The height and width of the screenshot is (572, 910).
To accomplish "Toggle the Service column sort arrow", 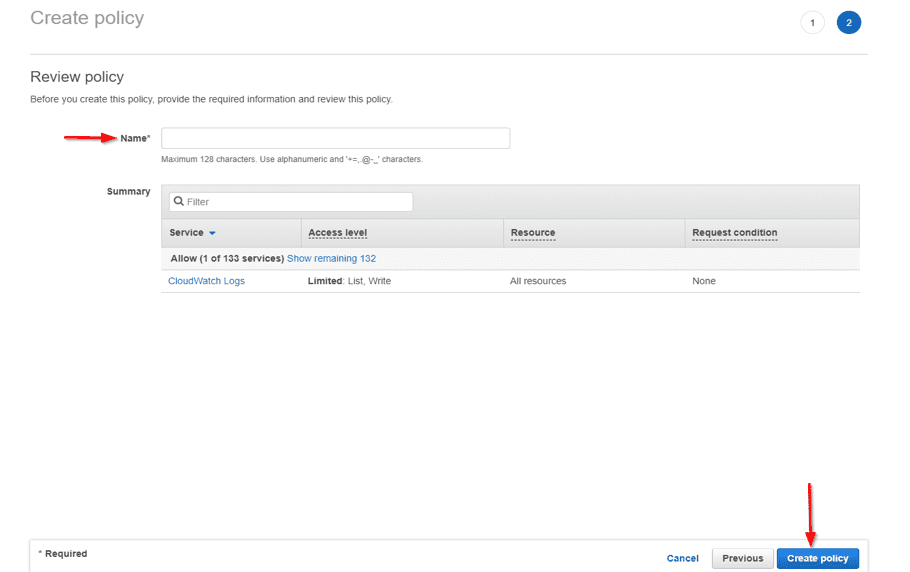I will [x=213, y=233].
